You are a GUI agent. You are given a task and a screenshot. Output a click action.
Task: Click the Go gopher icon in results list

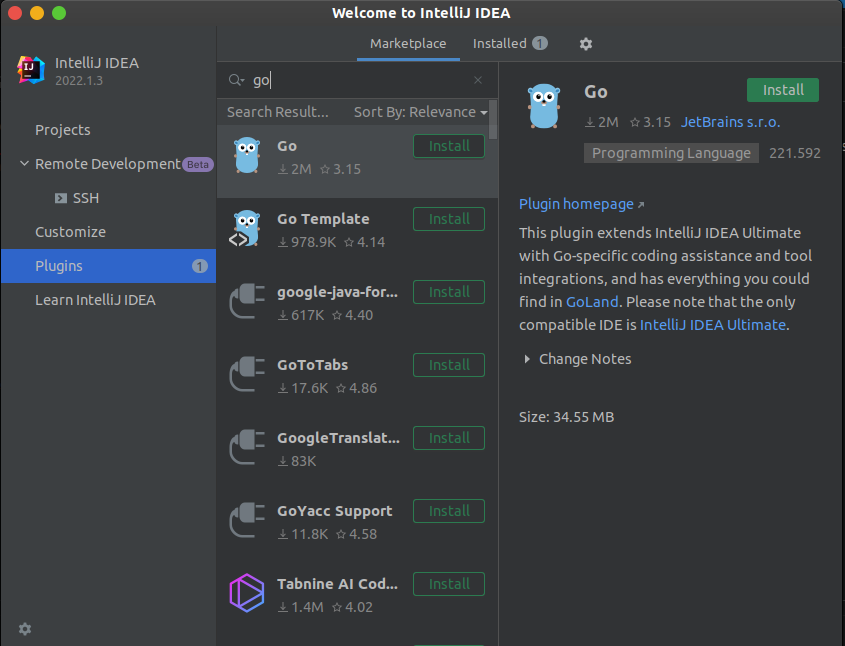(246, 156)
